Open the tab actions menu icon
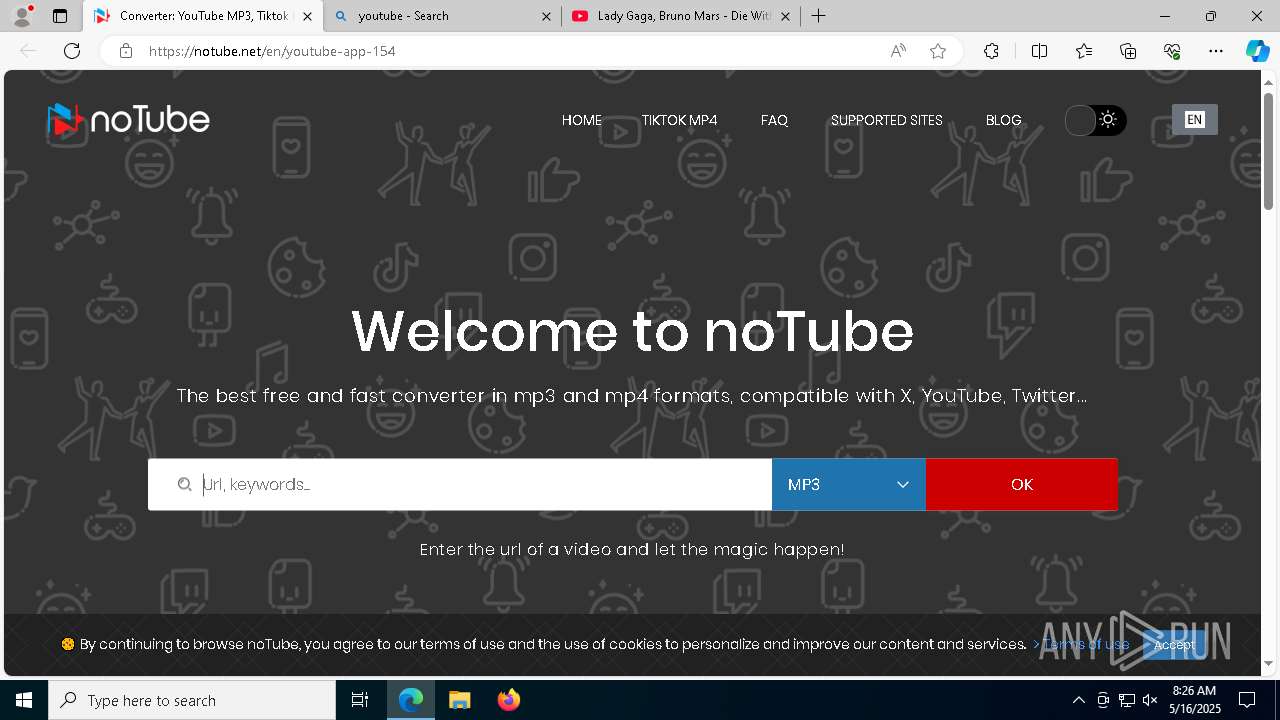This screenshot has width=1280, height=720. [x=60, y=16]
